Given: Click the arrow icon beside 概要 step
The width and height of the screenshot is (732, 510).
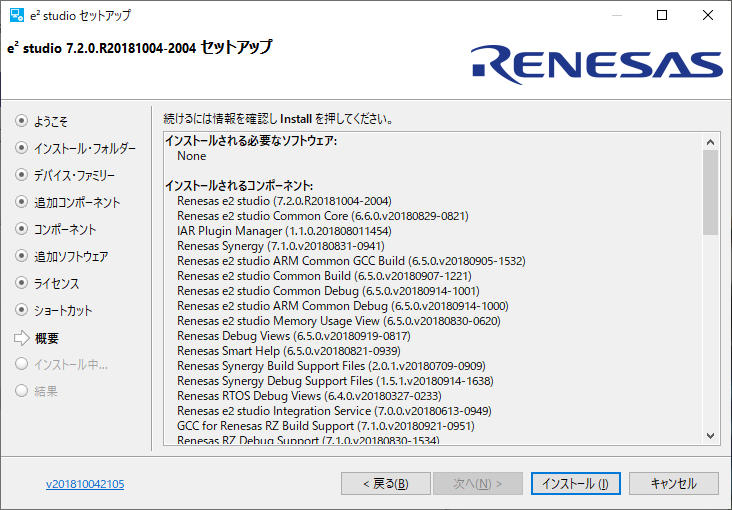Looking at the screenshot, I should click(x=21, y=338).
